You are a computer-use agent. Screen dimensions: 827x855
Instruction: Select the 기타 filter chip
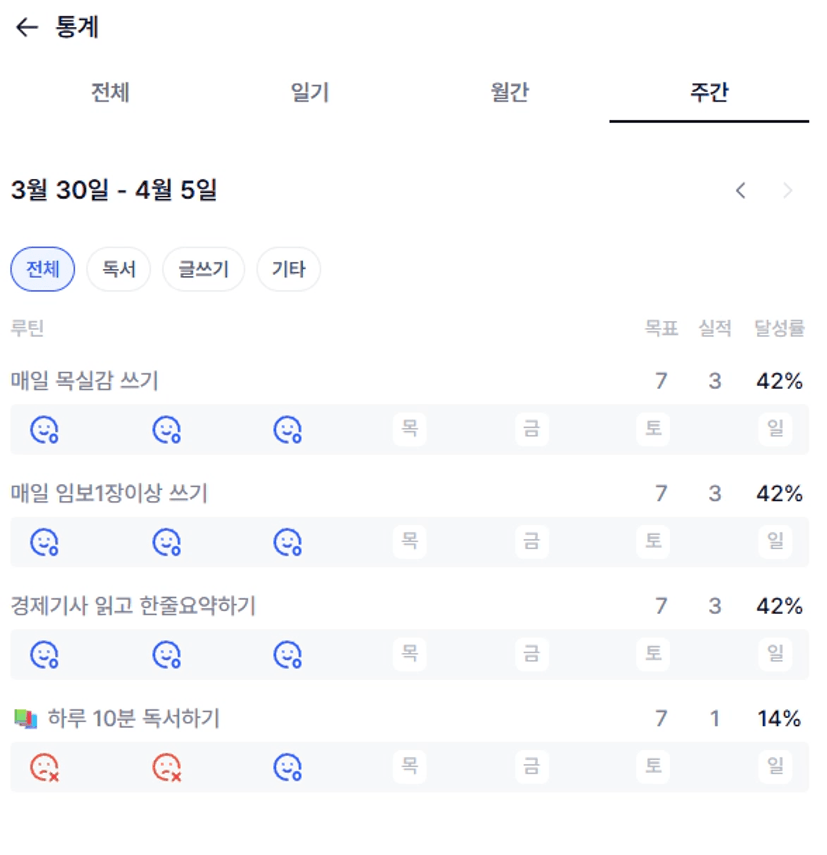[289, 269]
